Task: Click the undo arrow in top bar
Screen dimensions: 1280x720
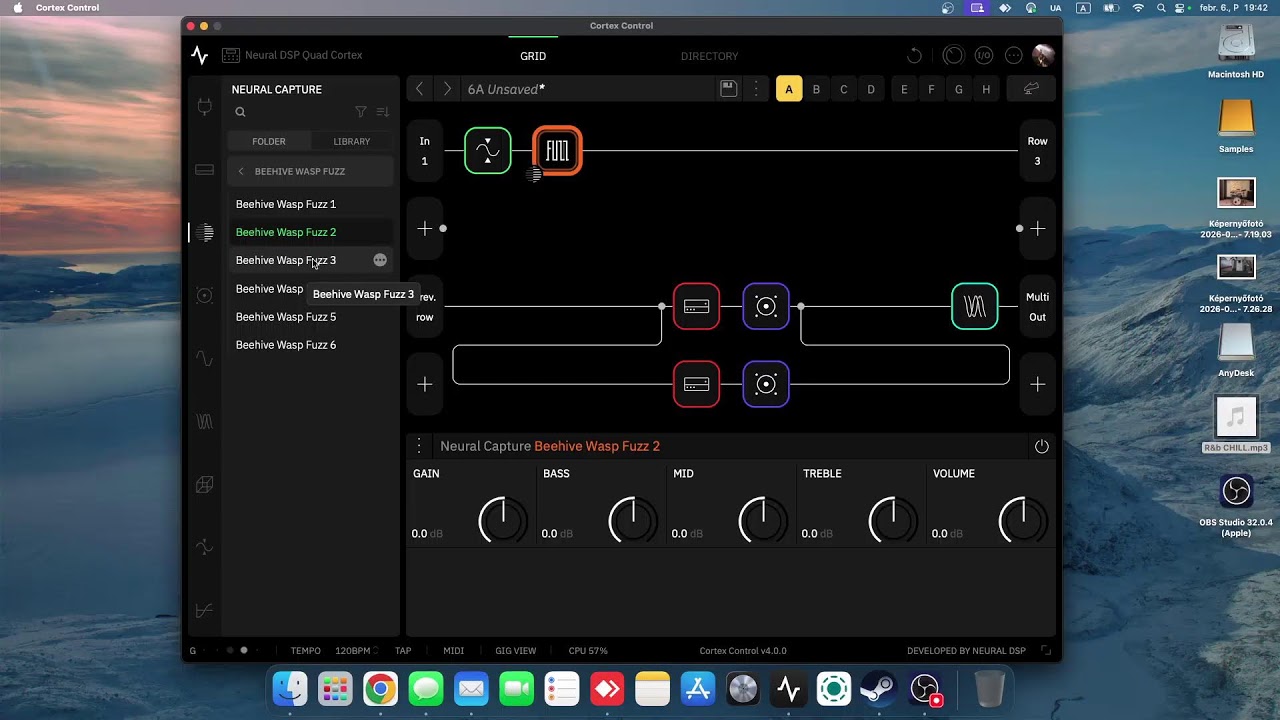Action: pyautogui.click(x=914, y=56)
